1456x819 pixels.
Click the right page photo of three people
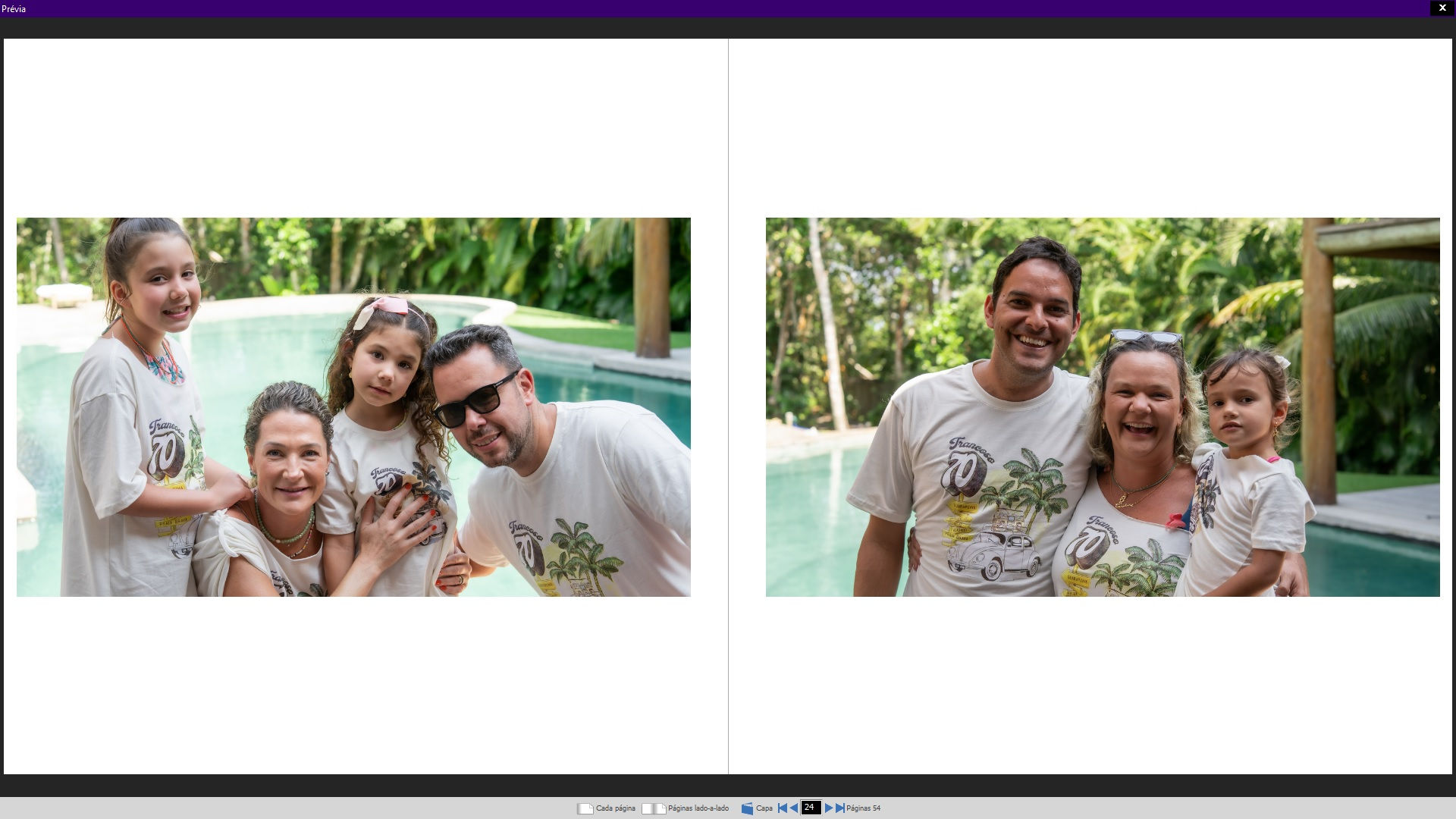[1102, 407]
